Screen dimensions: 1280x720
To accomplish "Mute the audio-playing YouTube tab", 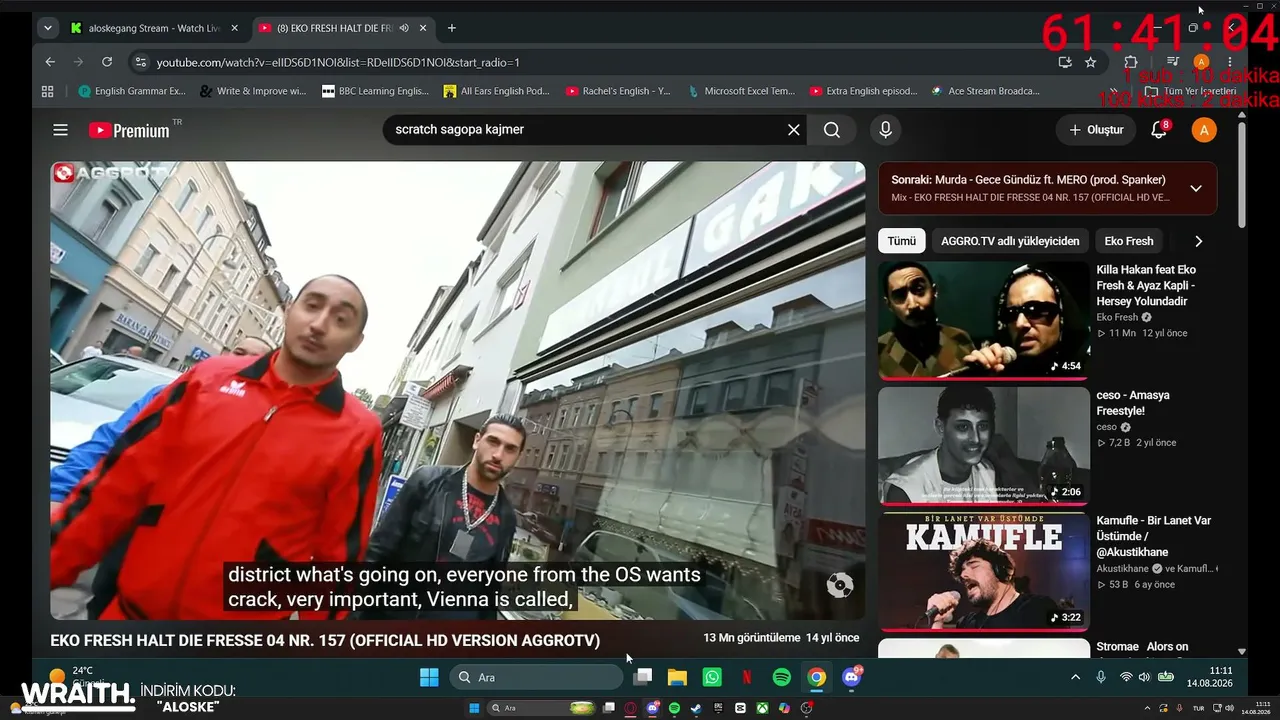I will tap(404, 28).
